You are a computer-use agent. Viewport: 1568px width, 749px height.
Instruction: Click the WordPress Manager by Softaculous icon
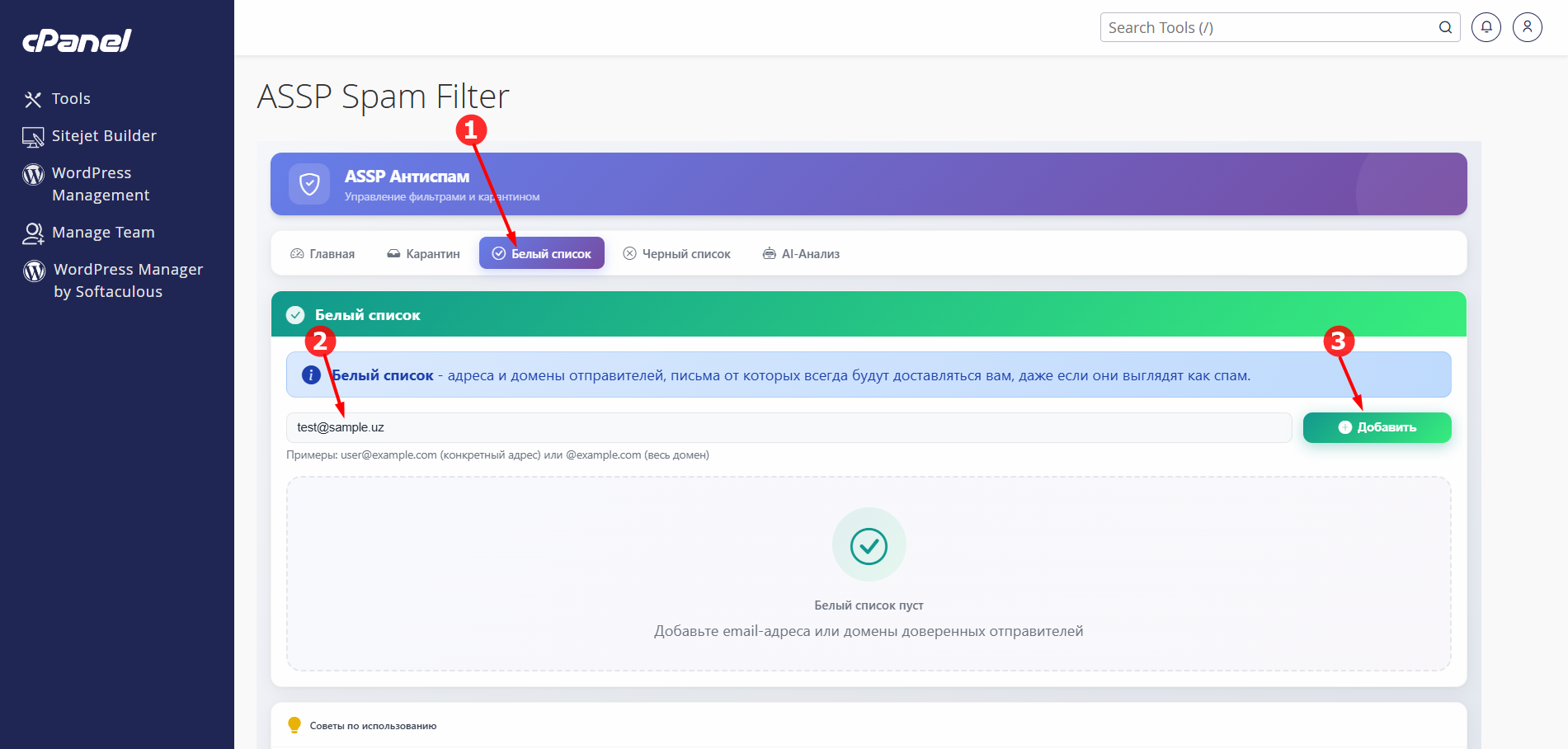(x=34, y=271)
